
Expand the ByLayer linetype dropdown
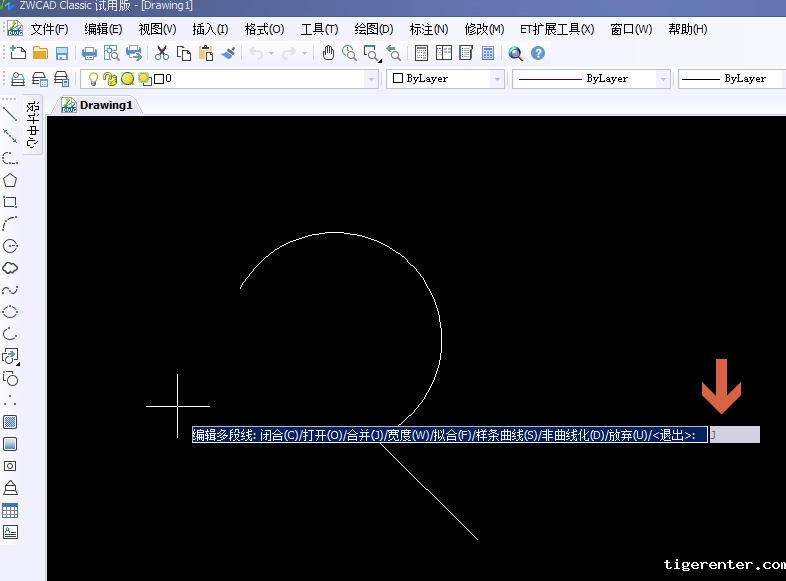tap(662, 78)
